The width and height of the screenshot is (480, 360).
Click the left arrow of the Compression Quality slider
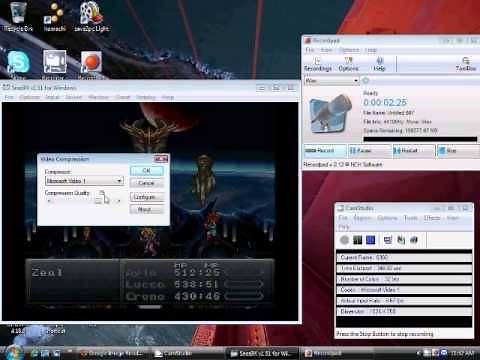tap(49, 201)
